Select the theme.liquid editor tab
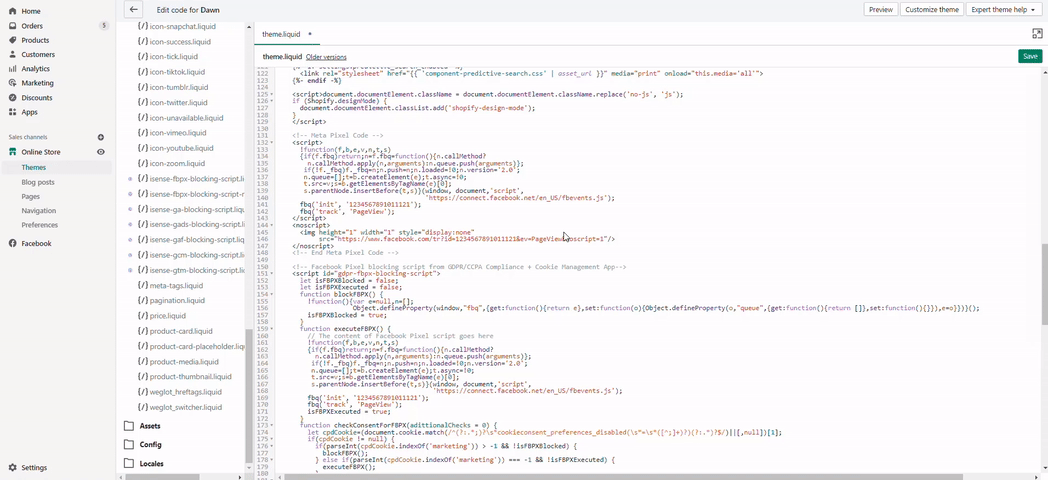Screen dimensions: 1048x480 click(x=281, y=34)
